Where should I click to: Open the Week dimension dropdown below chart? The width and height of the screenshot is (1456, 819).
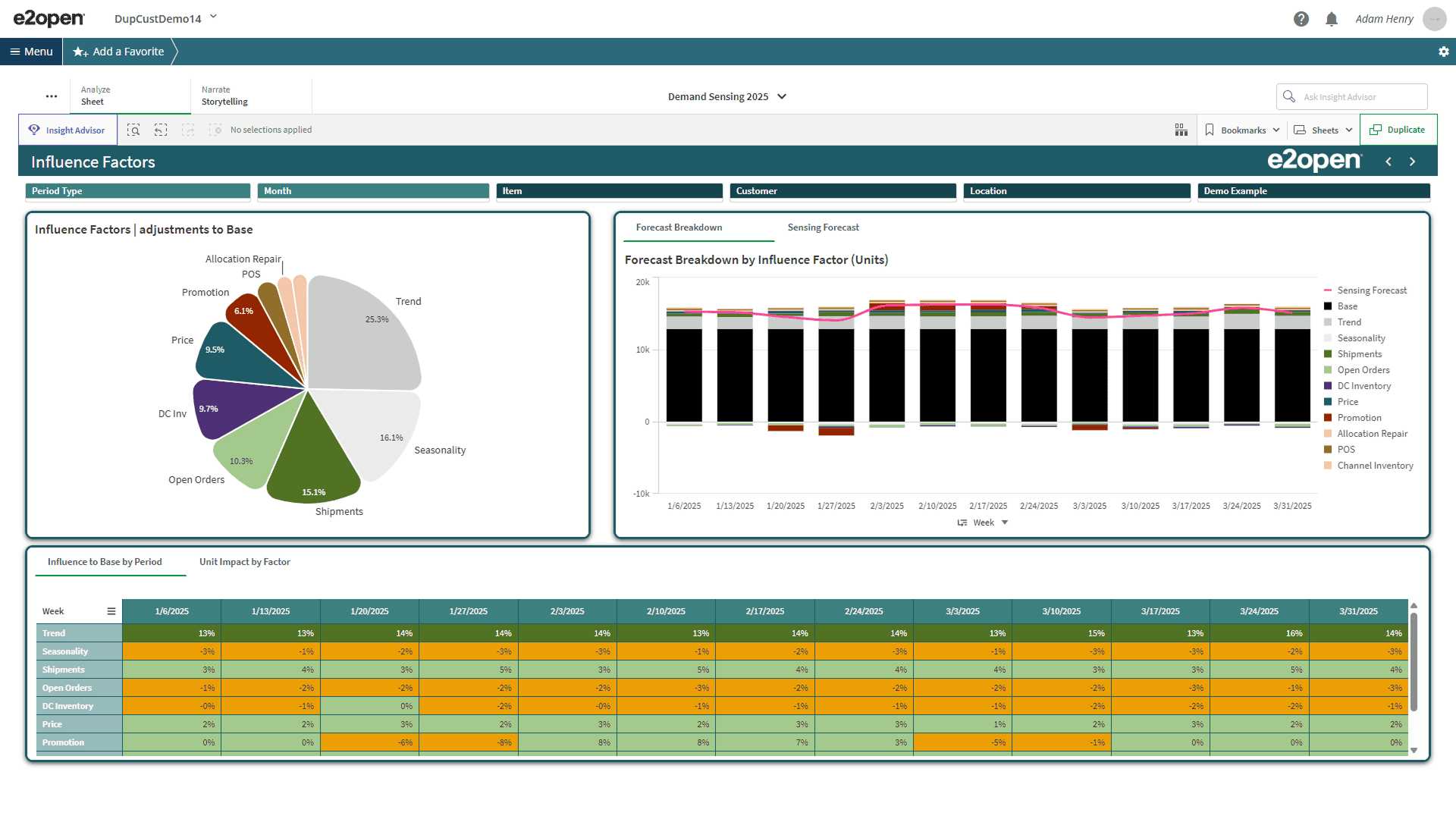[x=984, y=522]
